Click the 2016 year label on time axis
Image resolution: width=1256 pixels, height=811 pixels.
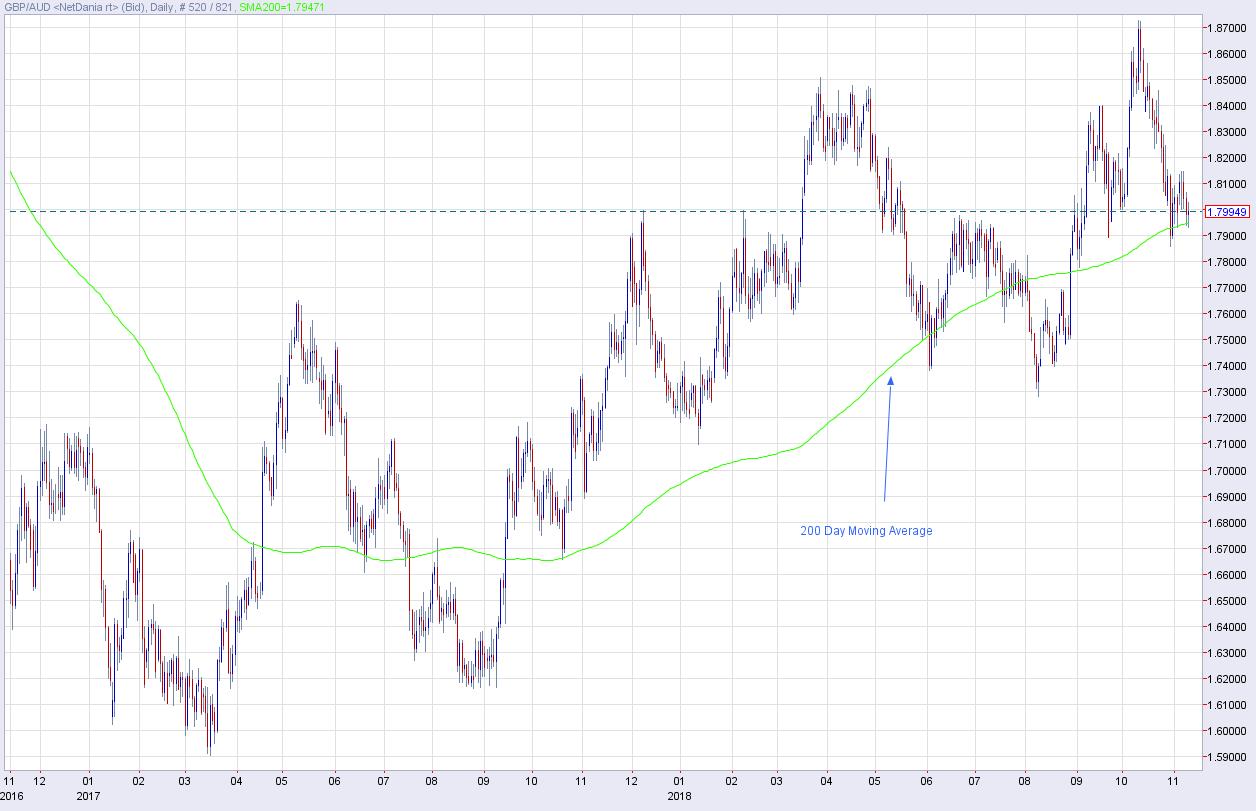click(x=13, y=797)
